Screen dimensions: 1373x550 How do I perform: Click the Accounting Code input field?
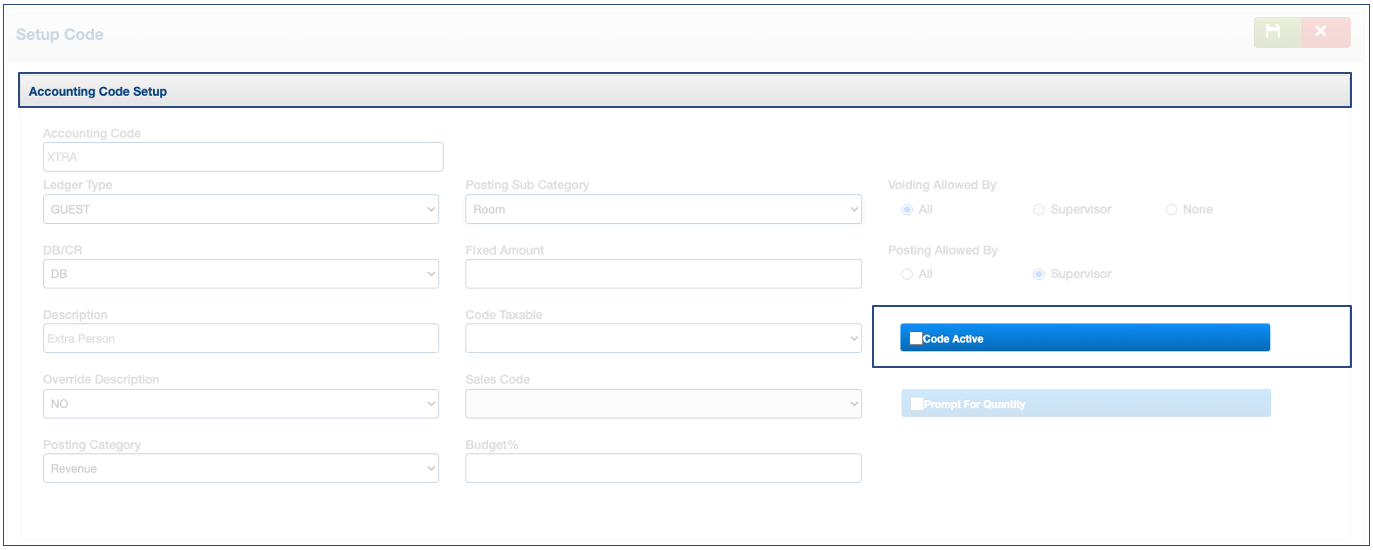click(242, 157)
